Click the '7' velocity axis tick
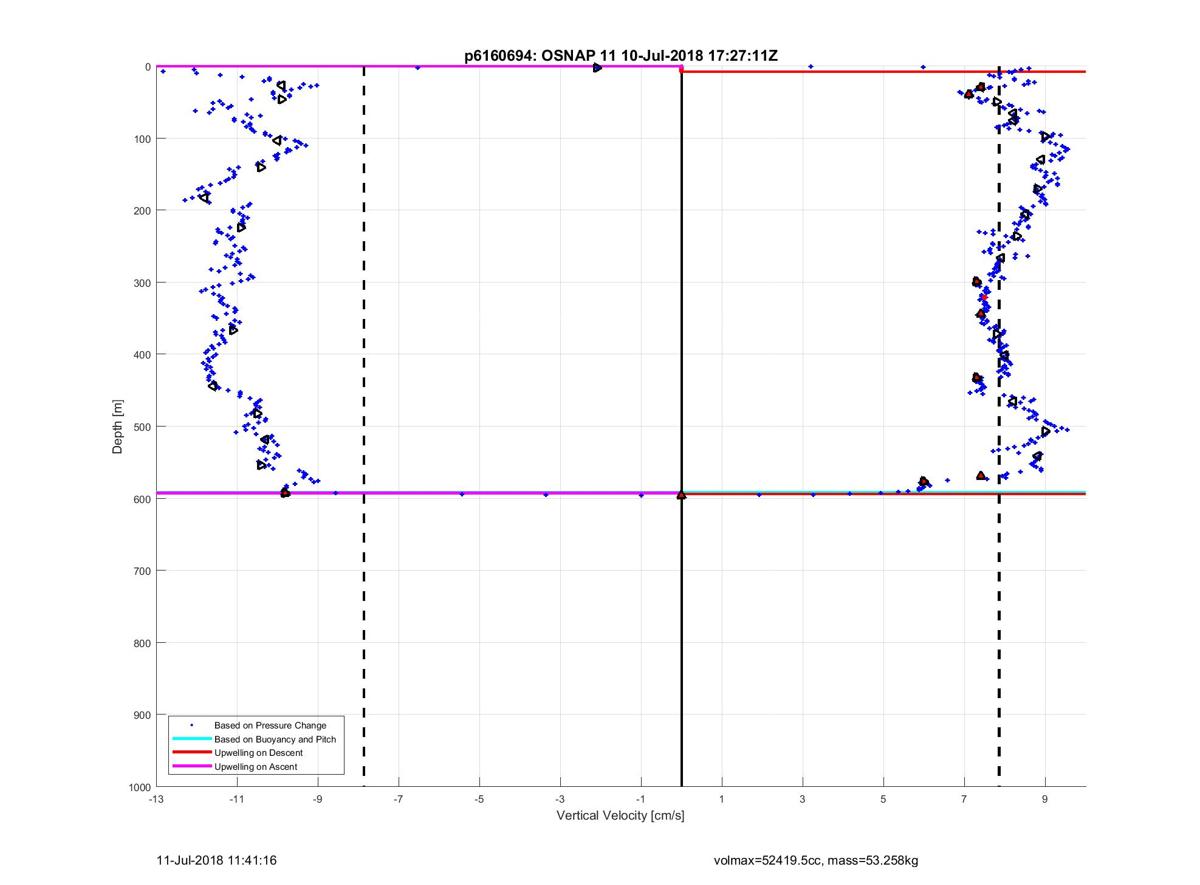This screenshot has height=885, width=1200. [x=964, y=800]
